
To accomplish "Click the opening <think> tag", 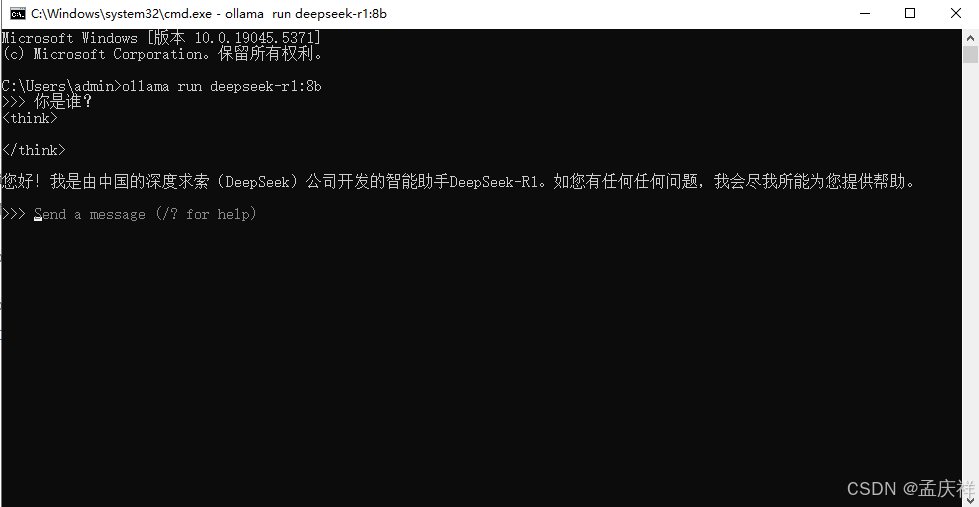I will [29, 118].
